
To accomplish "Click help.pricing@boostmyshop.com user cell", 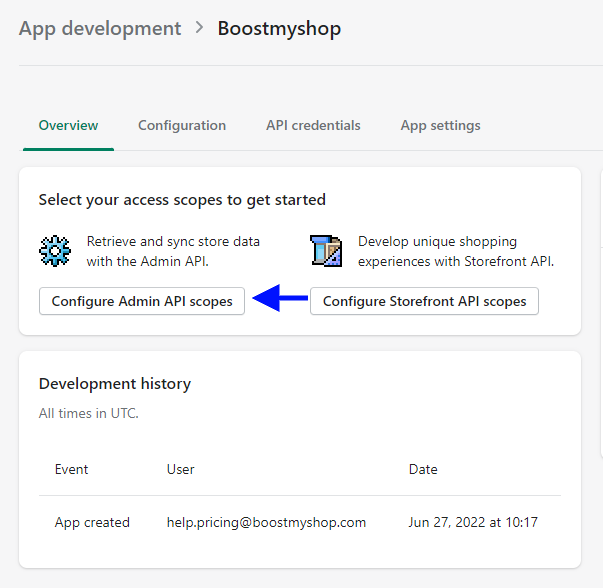I will pos(266,522).
